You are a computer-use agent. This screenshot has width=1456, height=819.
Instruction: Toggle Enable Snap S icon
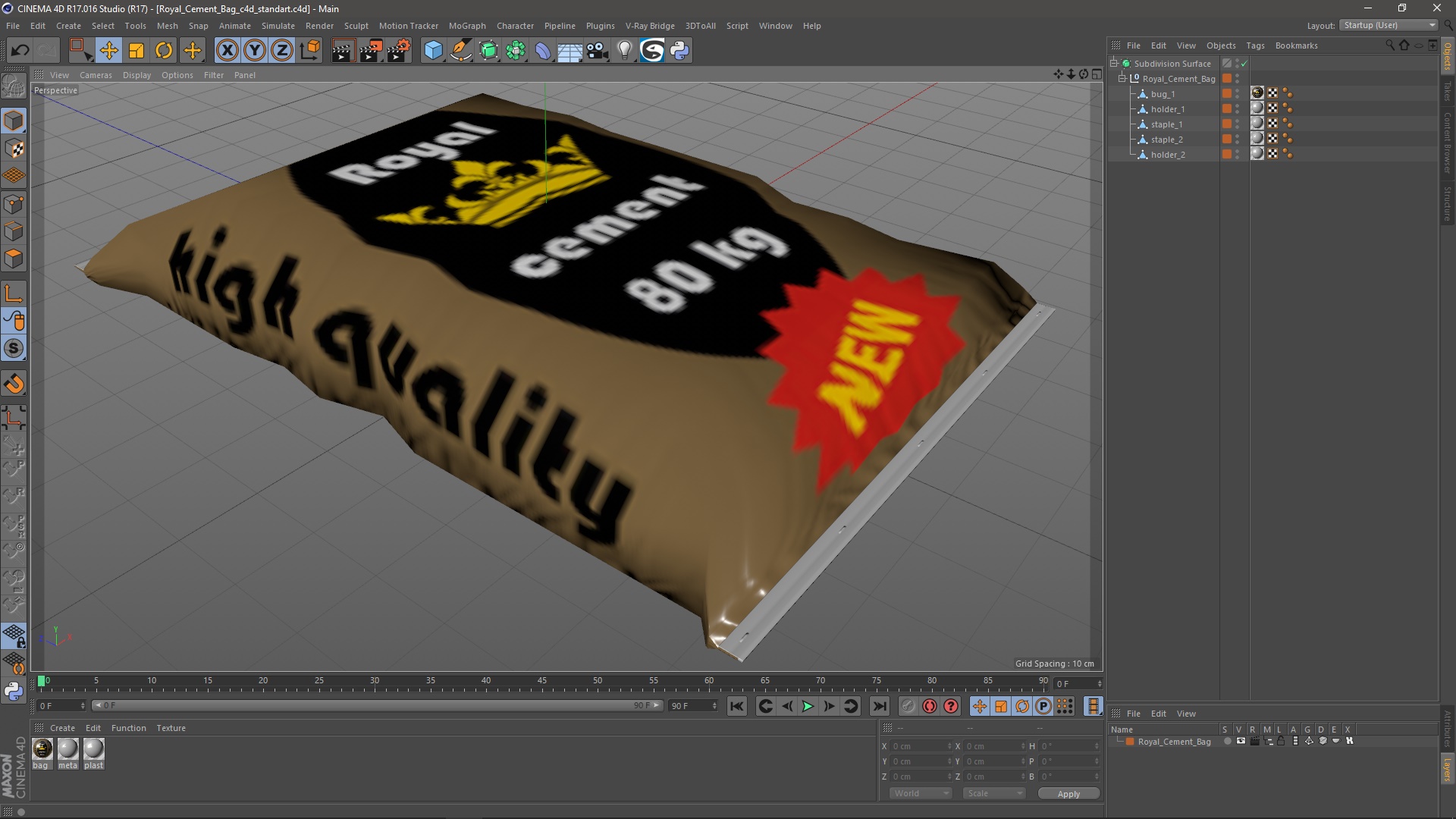tap(14, 349)
